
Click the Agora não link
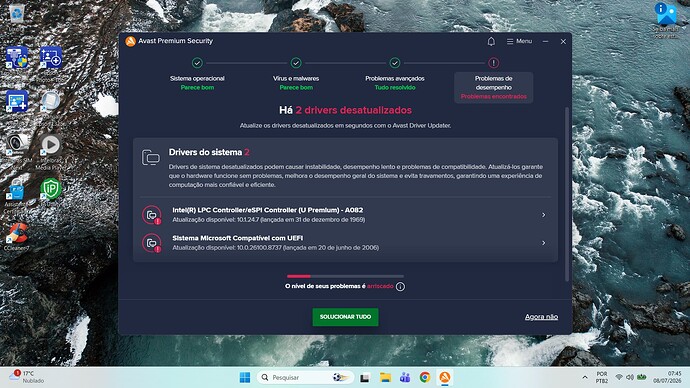[541, 317]
